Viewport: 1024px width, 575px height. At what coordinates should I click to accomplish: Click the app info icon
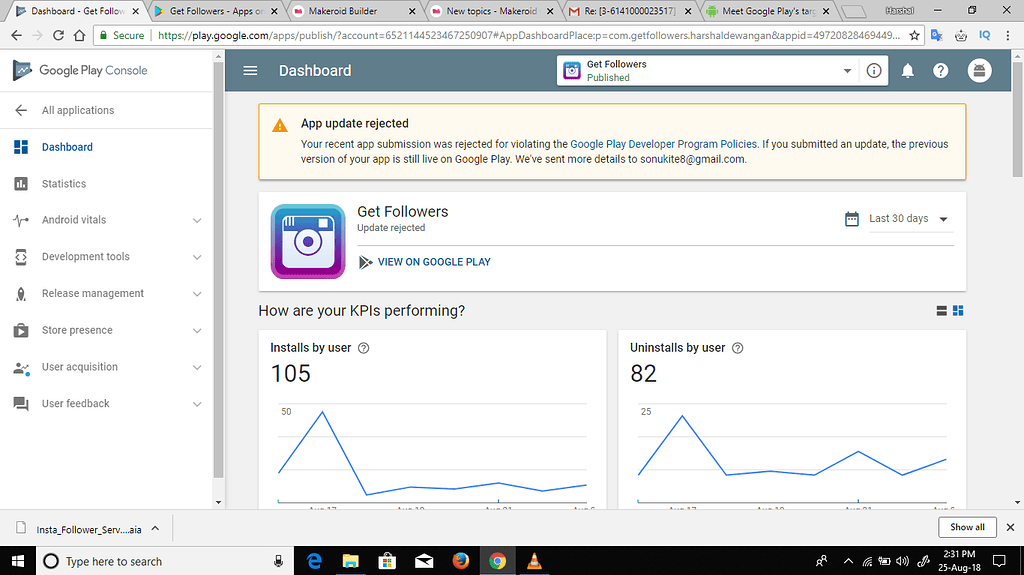point(874,71)
